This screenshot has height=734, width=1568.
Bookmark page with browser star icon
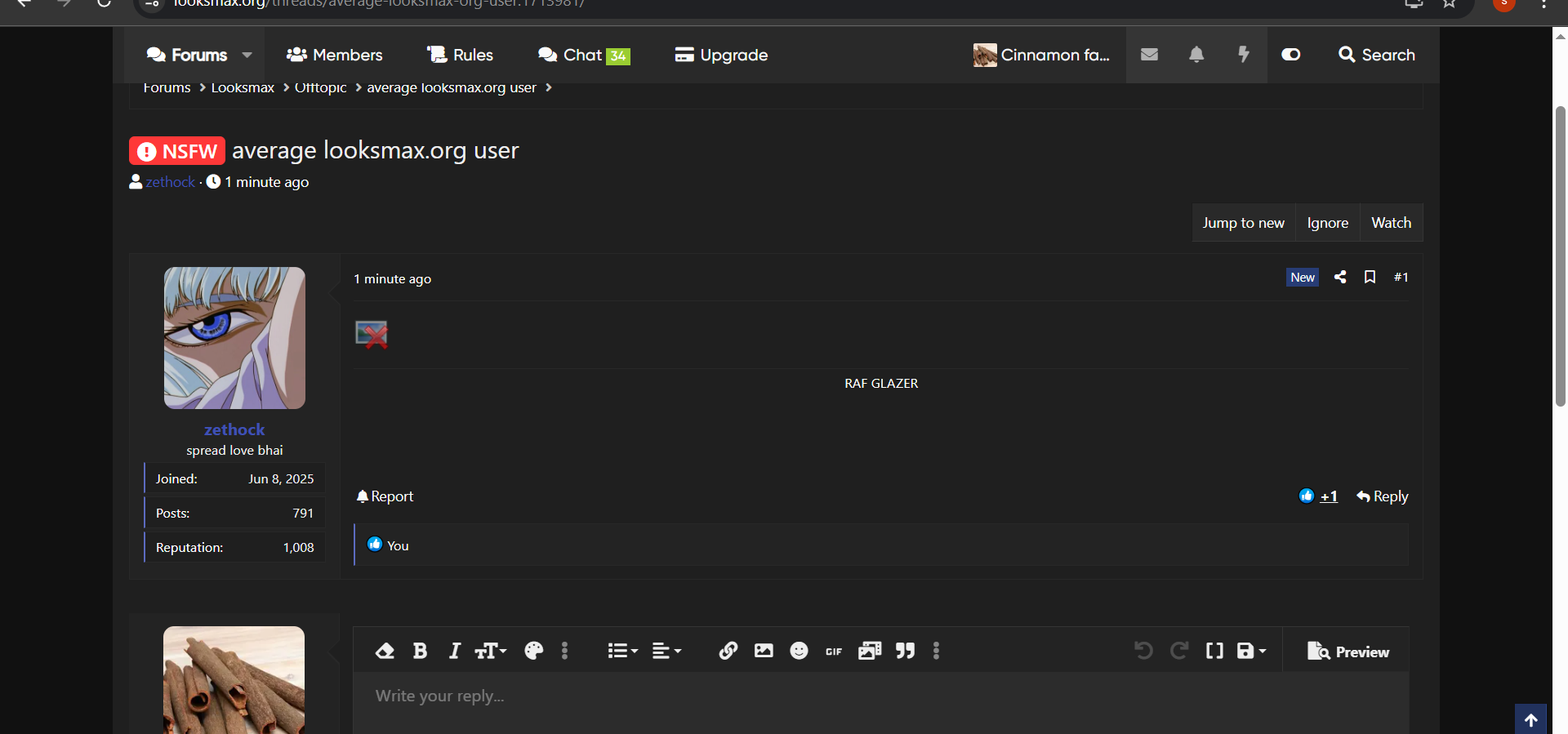coord(1449,3)
